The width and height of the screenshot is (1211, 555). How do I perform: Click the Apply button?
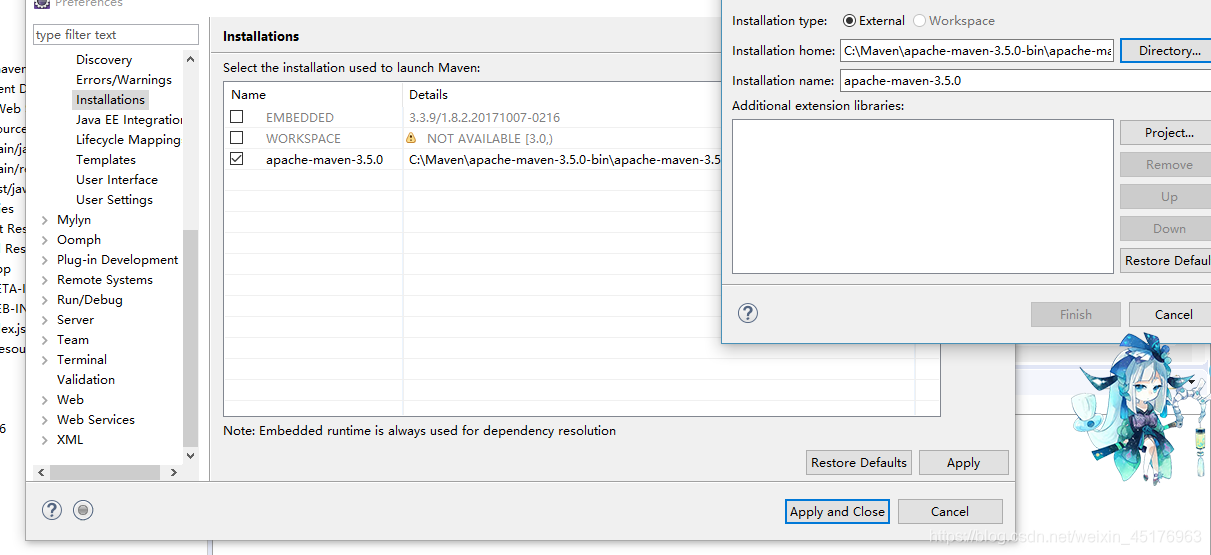(x=963, y=463)
